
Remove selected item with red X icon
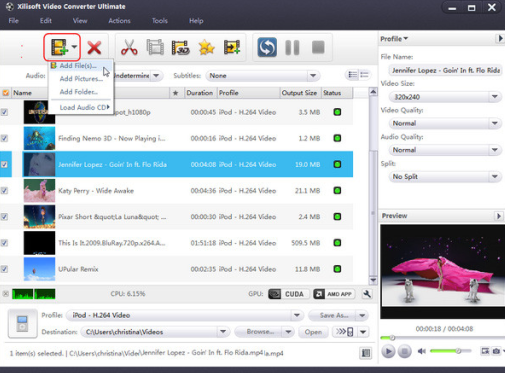(94, 47)
